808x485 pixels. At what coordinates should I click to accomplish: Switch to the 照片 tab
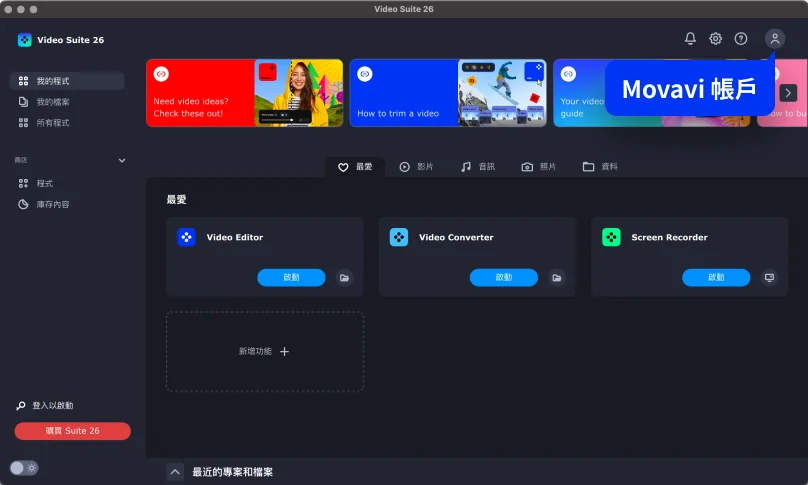point(539,167)
